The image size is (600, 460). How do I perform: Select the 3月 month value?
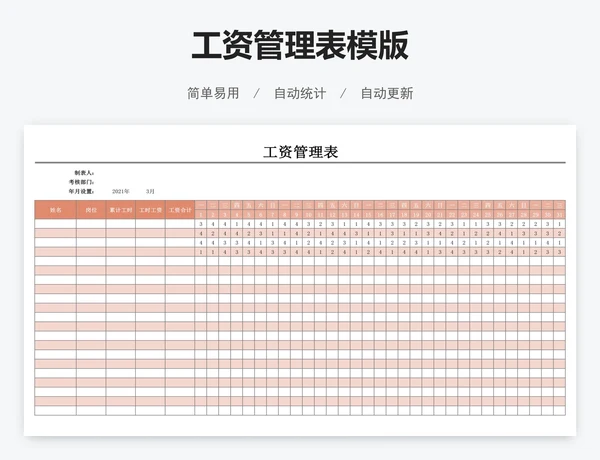pyautogui.click(x=150, y=191)
